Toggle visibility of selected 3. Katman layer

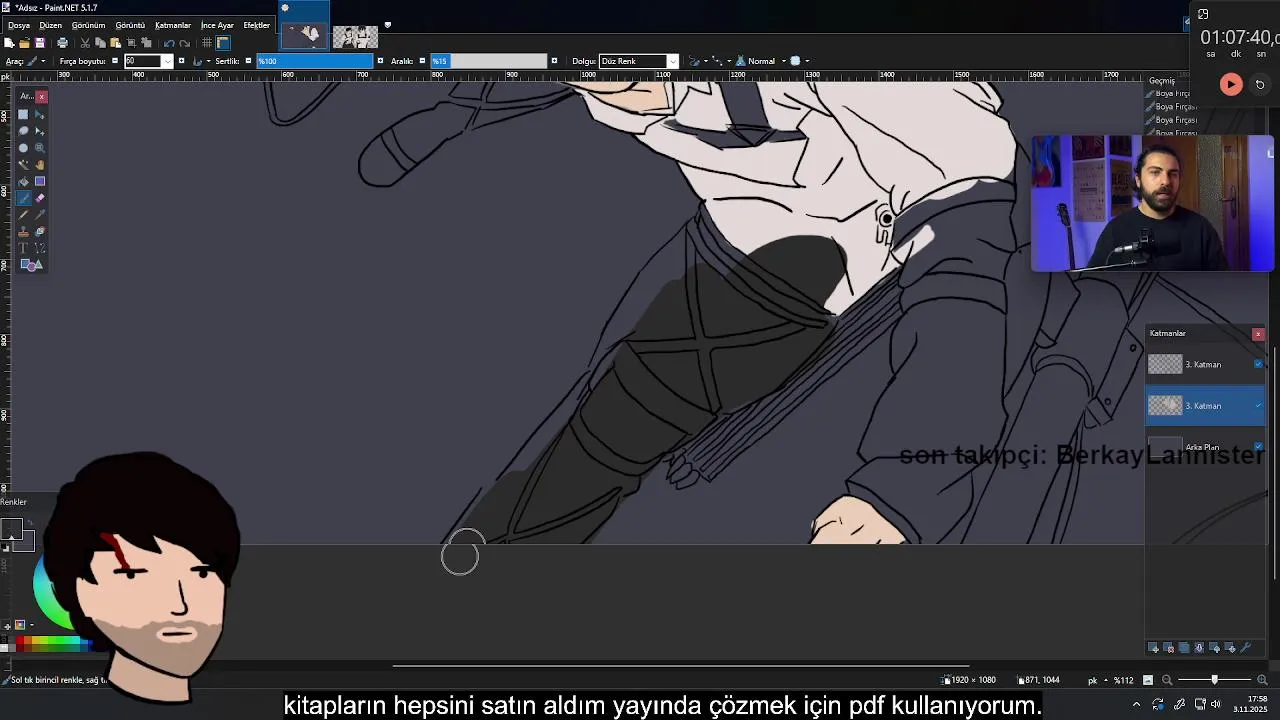coord(1258,405)
